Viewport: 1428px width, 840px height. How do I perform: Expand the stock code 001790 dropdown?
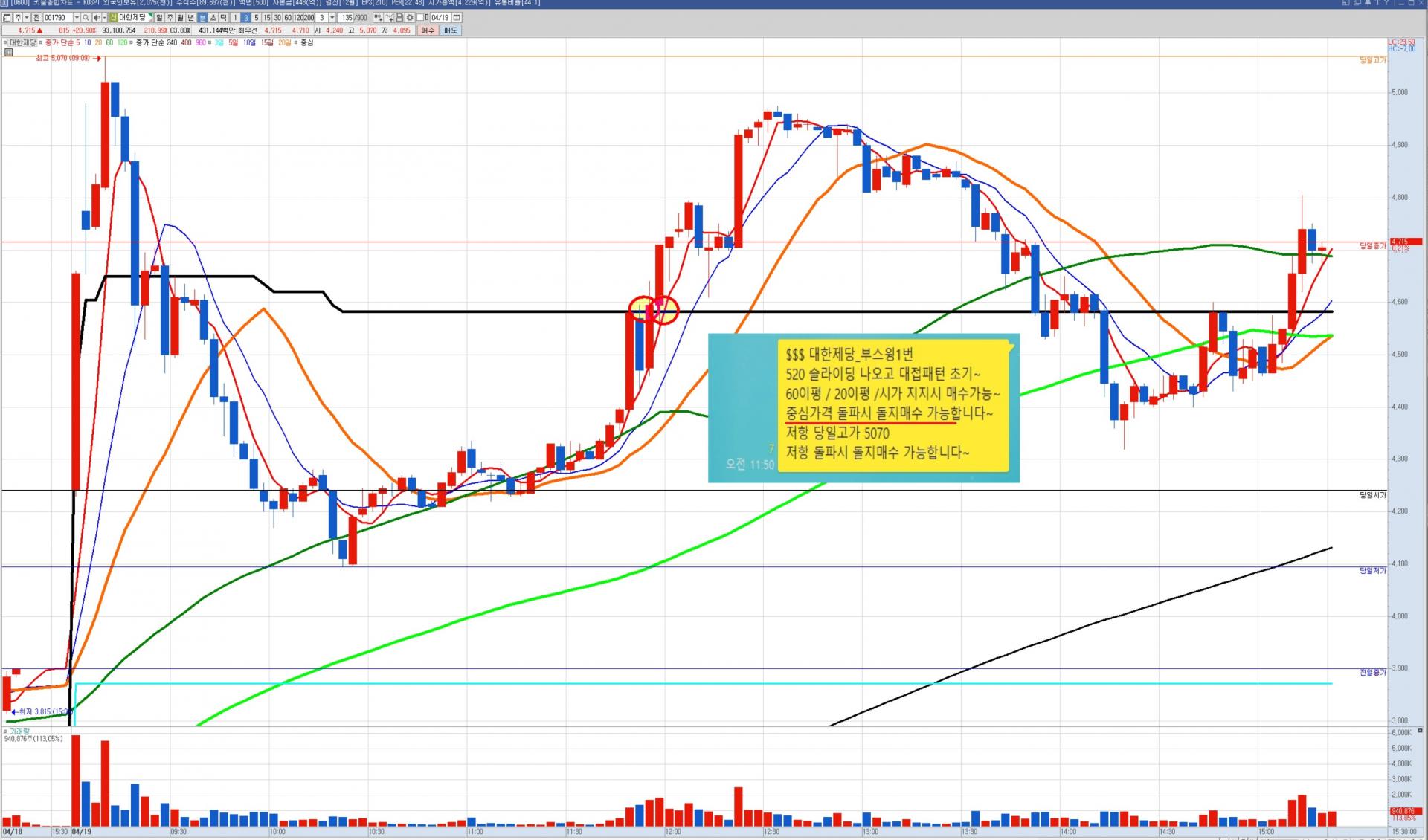click(x=77, y=17)
